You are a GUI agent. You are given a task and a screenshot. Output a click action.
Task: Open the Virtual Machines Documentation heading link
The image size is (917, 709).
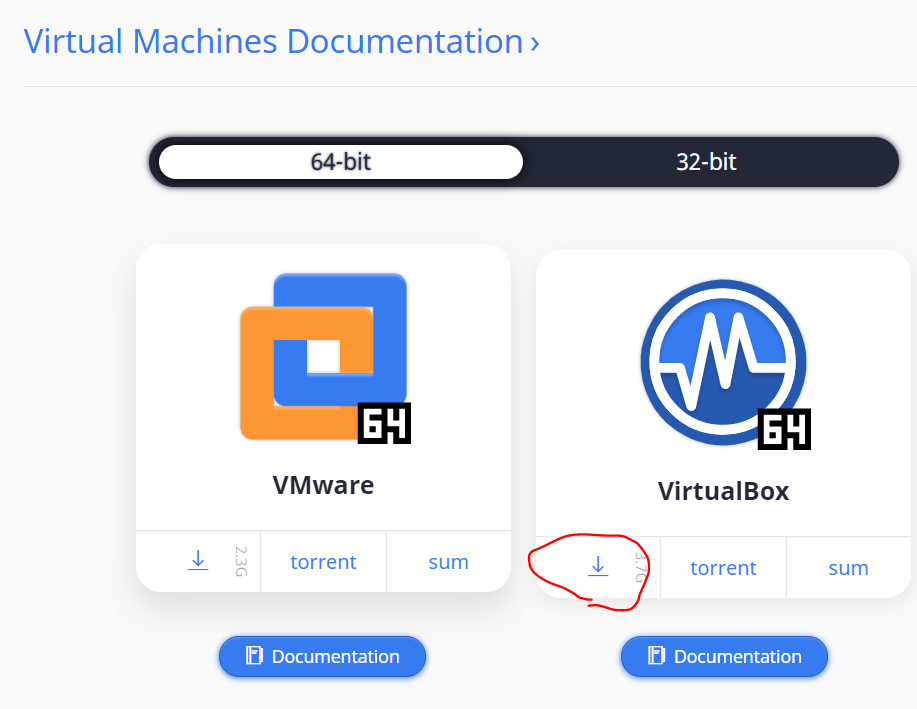(x=281, y=42)
